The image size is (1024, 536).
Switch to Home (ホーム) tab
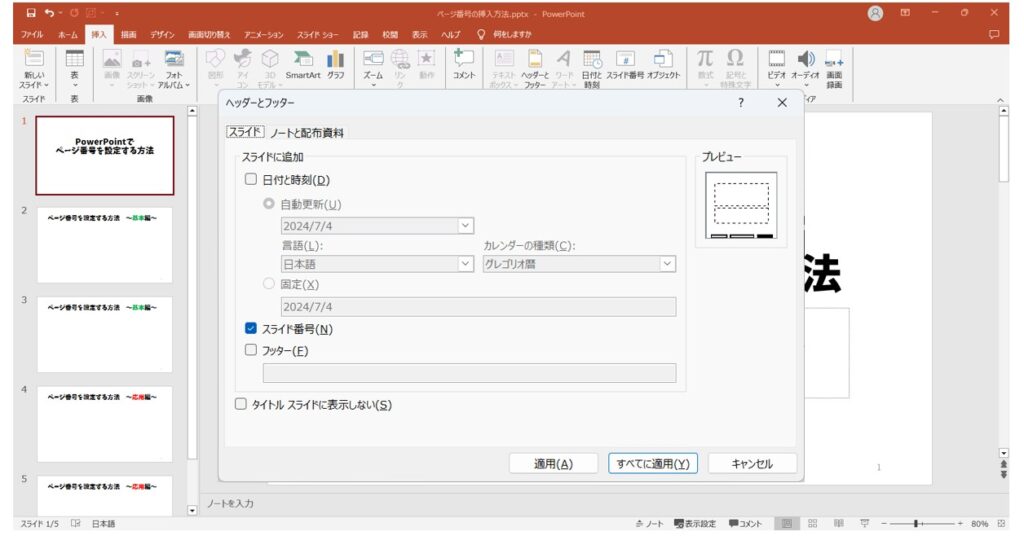(x=67, y=35)
